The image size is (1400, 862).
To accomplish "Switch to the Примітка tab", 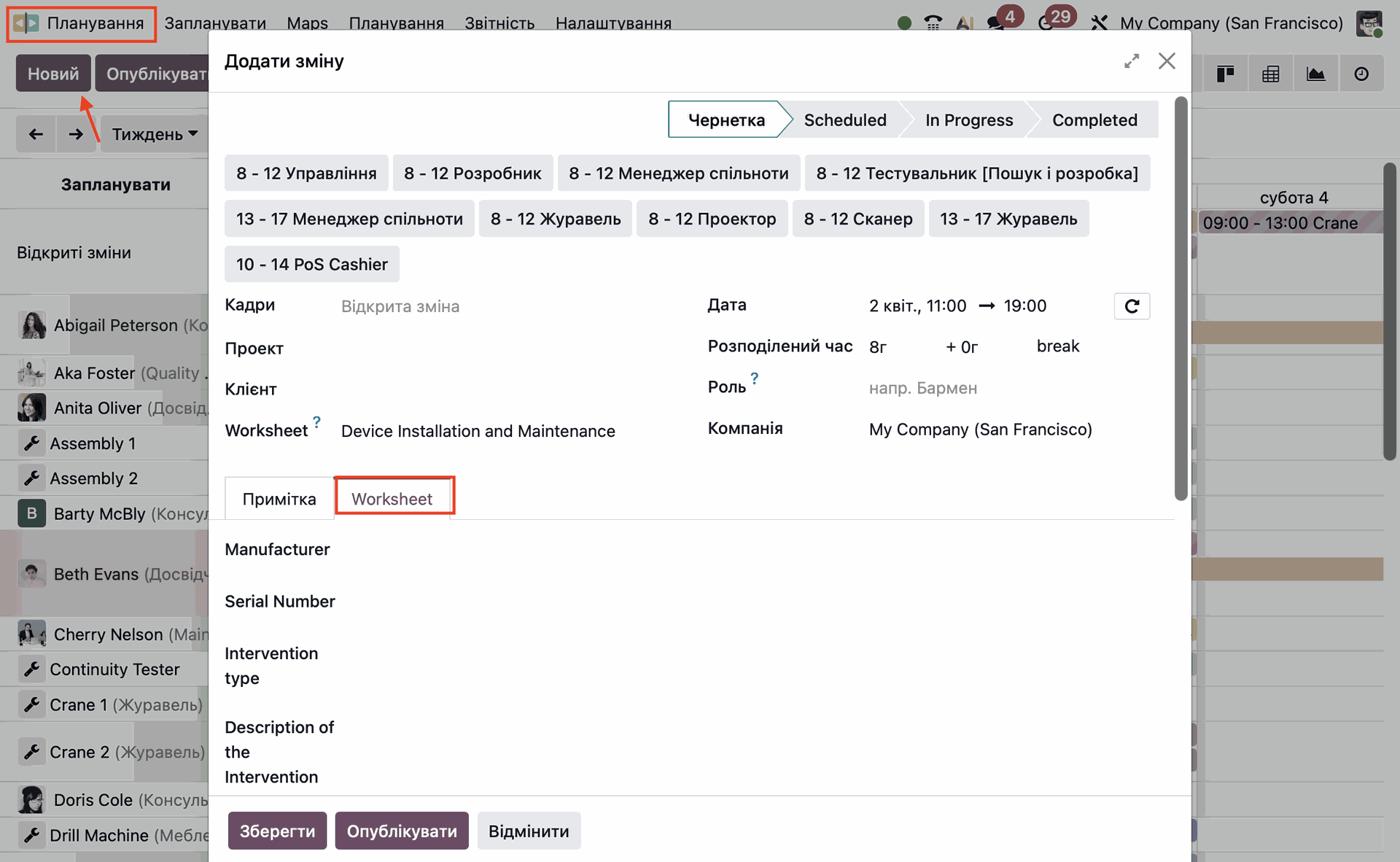I will (x=279, y=499).
